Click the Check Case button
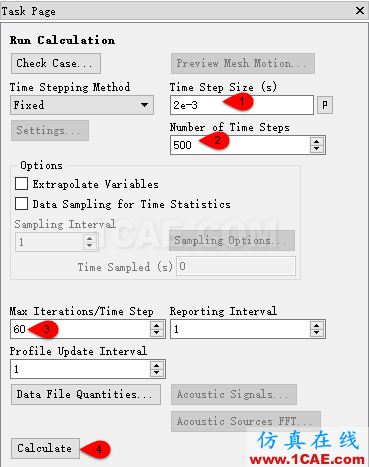Image resolution: width=369 pixels, height=467 pixels. [x=56, y=63]
